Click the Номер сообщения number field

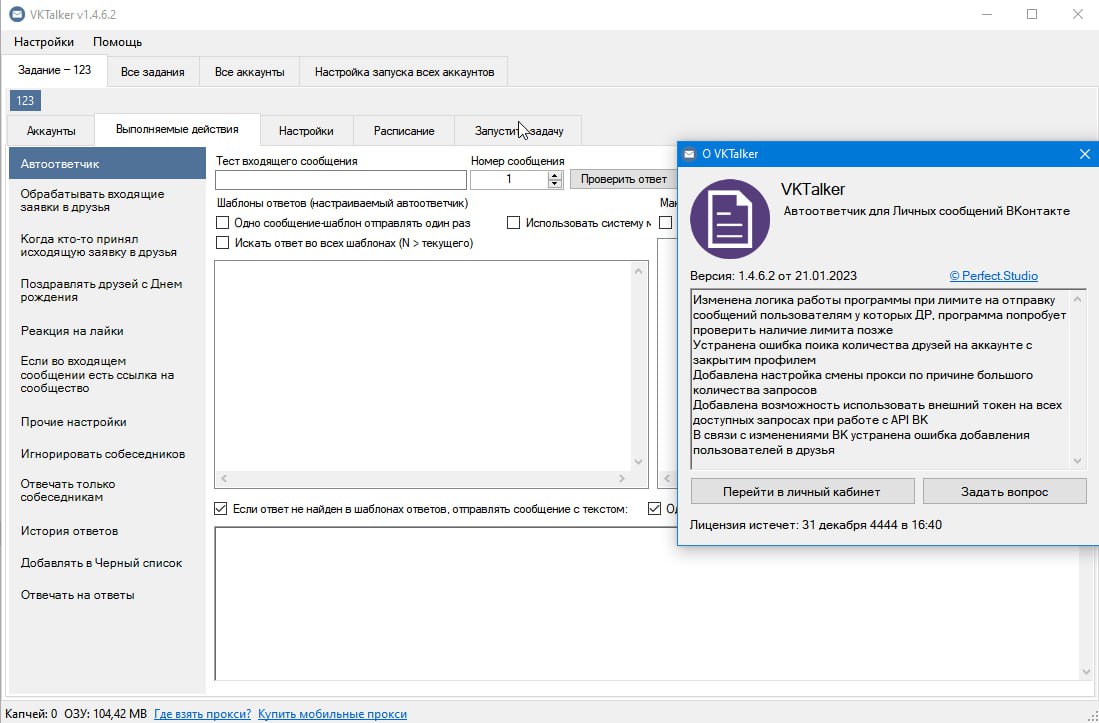509,180
